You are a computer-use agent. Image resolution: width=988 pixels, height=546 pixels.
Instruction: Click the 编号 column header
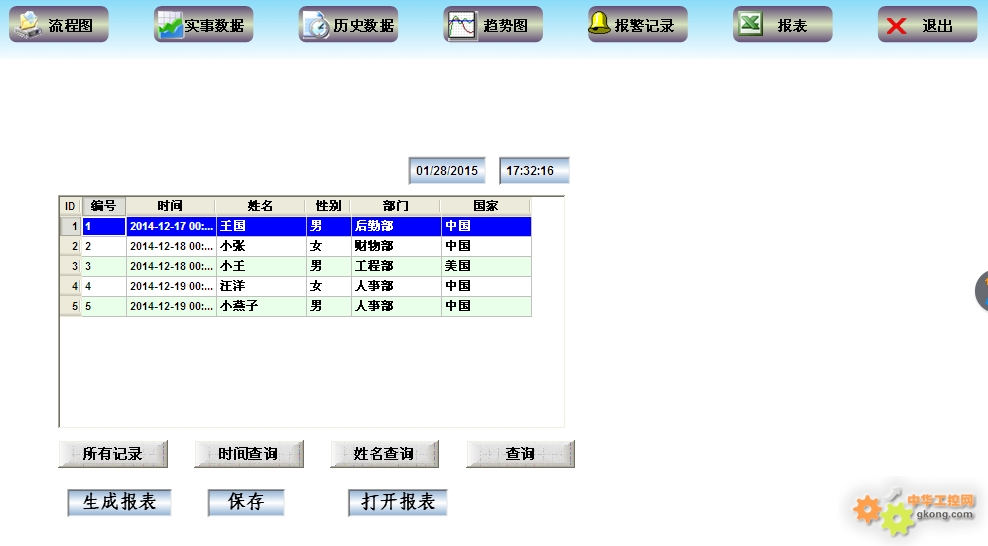pos(103,206)
